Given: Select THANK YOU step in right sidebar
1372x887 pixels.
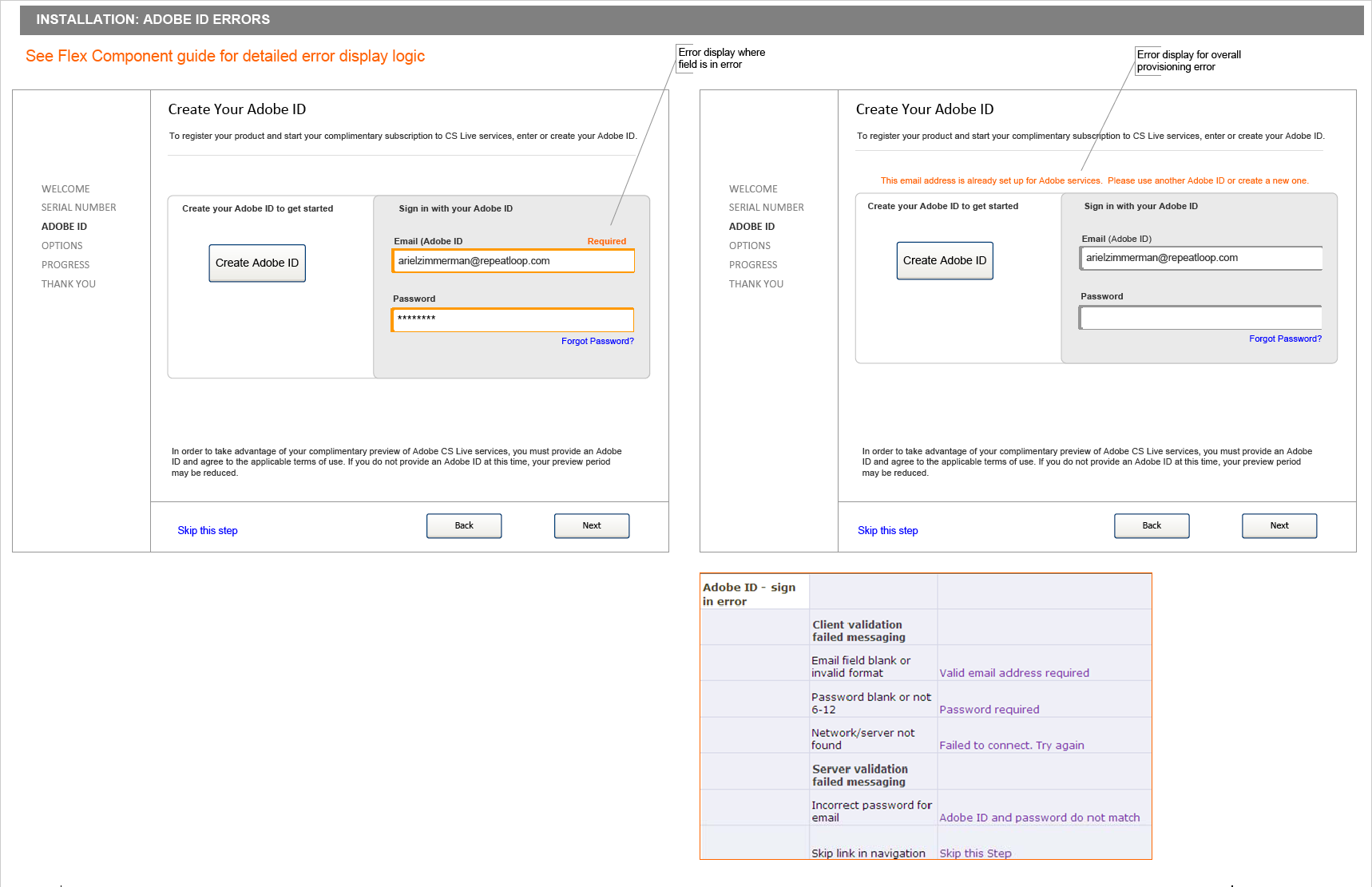Looking at the screenshot, I should click(756, 284).
